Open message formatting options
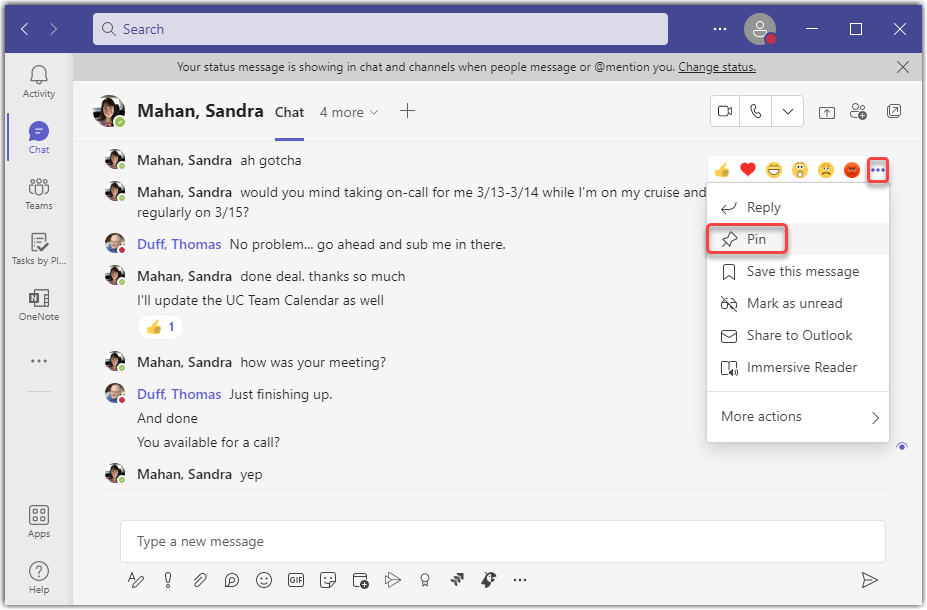Screen dimensions: 927x610 tap(136, 580)
